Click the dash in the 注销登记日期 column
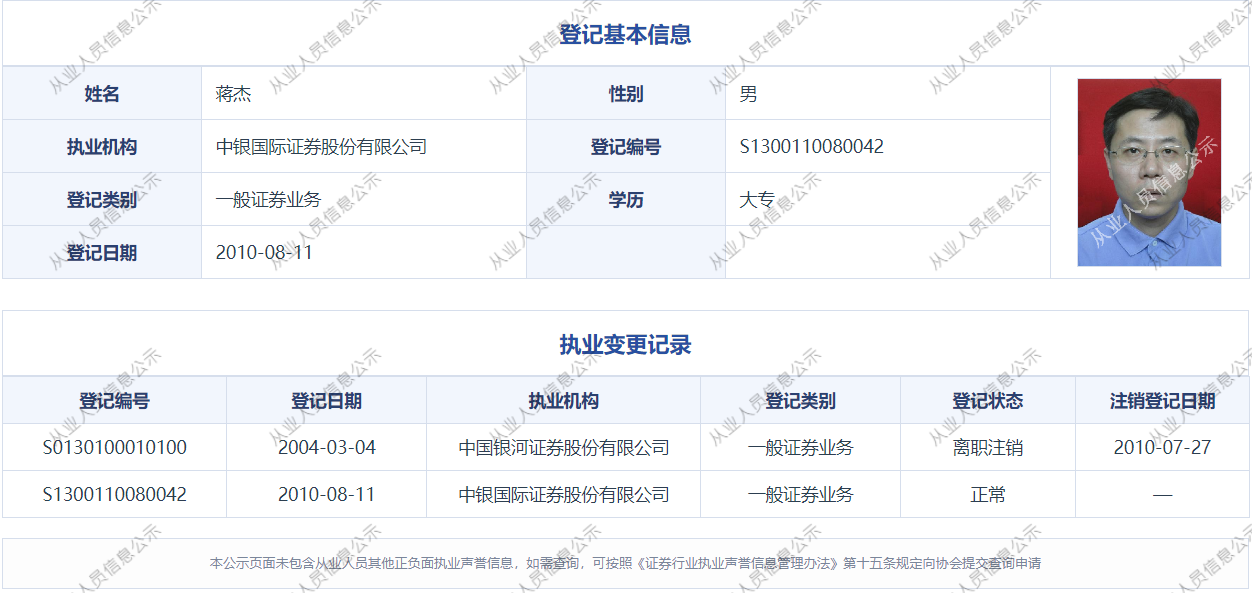The width and height of the screenshot is (1252, 593). click(x=1162, y=495)
